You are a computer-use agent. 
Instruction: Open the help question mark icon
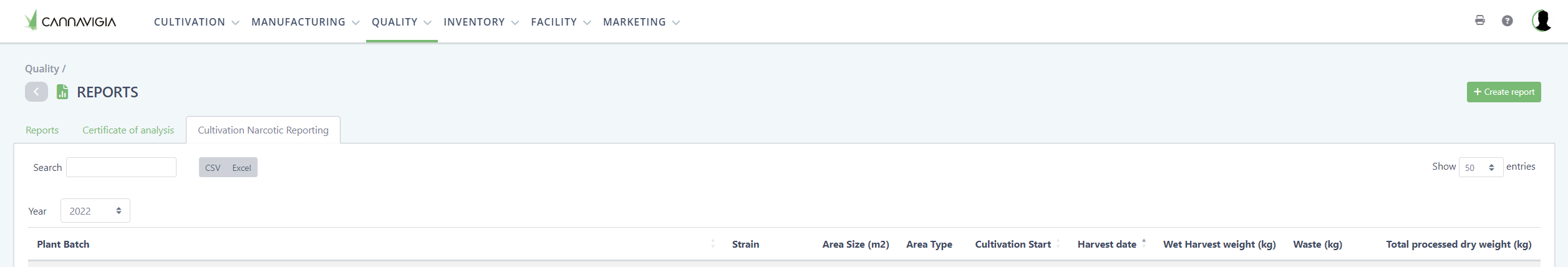[x=1507, y=21]
